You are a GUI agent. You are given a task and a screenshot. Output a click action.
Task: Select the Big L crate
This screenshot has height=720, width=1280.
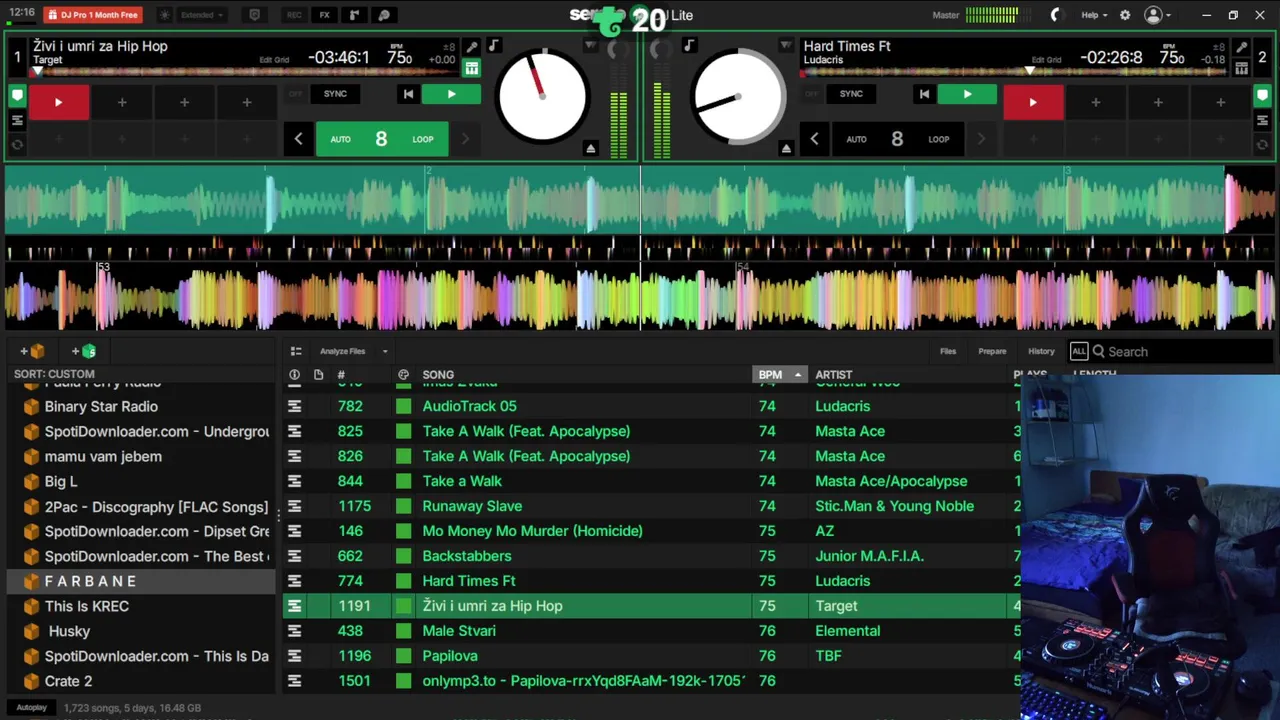pos(141,481)
